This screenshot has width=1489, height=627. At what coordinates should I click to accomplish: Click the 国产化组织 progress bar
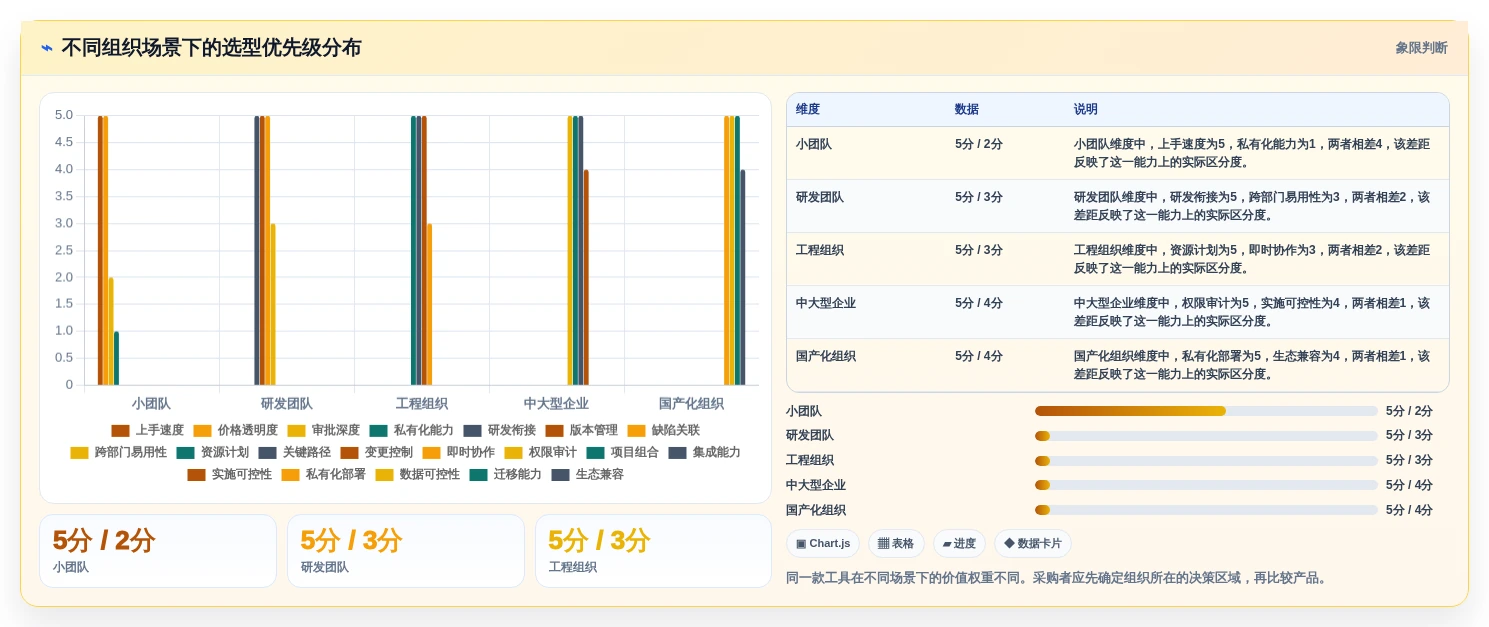pos(1206,510)
